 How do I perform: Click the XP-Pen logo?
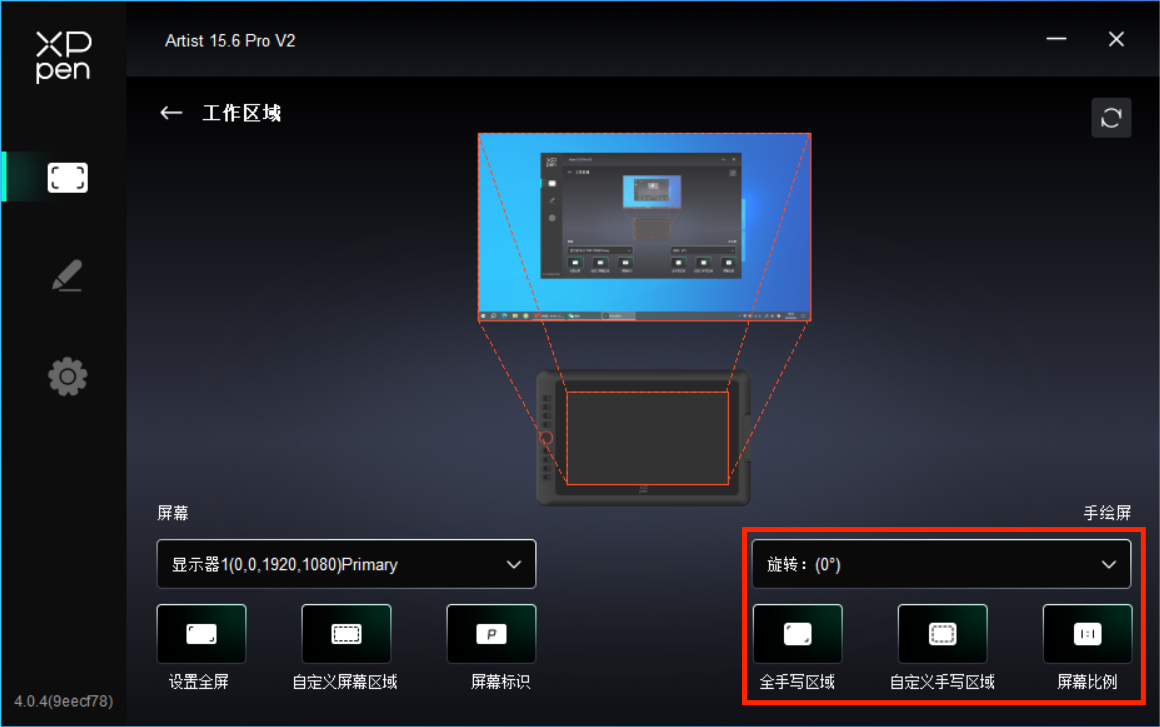[63, 56]
